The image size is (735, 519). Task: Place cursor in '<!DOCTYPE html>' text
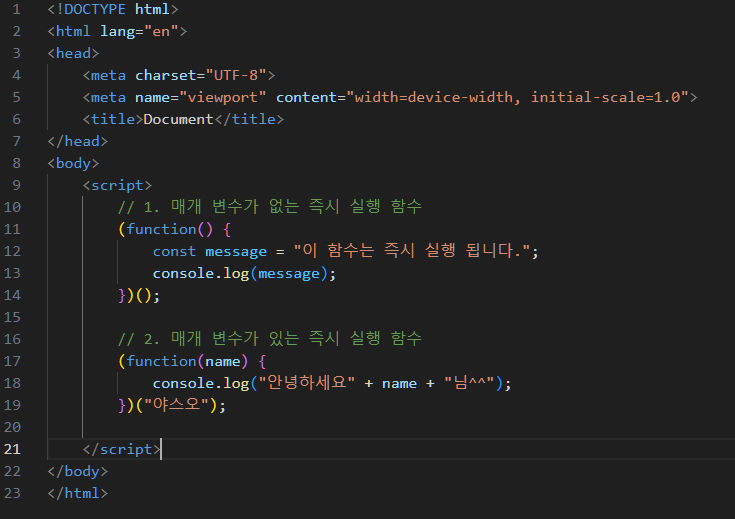[x=112, y=9]
